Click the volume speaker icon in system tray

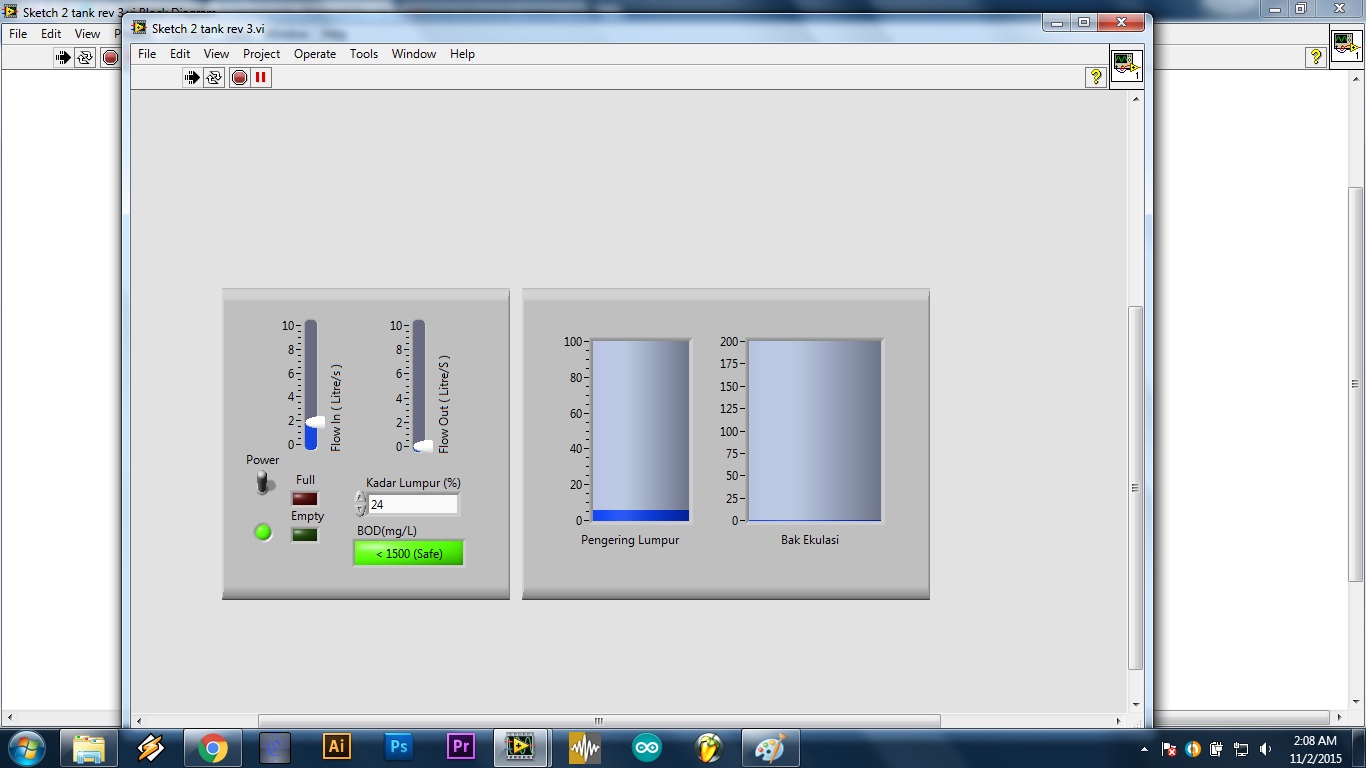click(x=1267, y=749)
